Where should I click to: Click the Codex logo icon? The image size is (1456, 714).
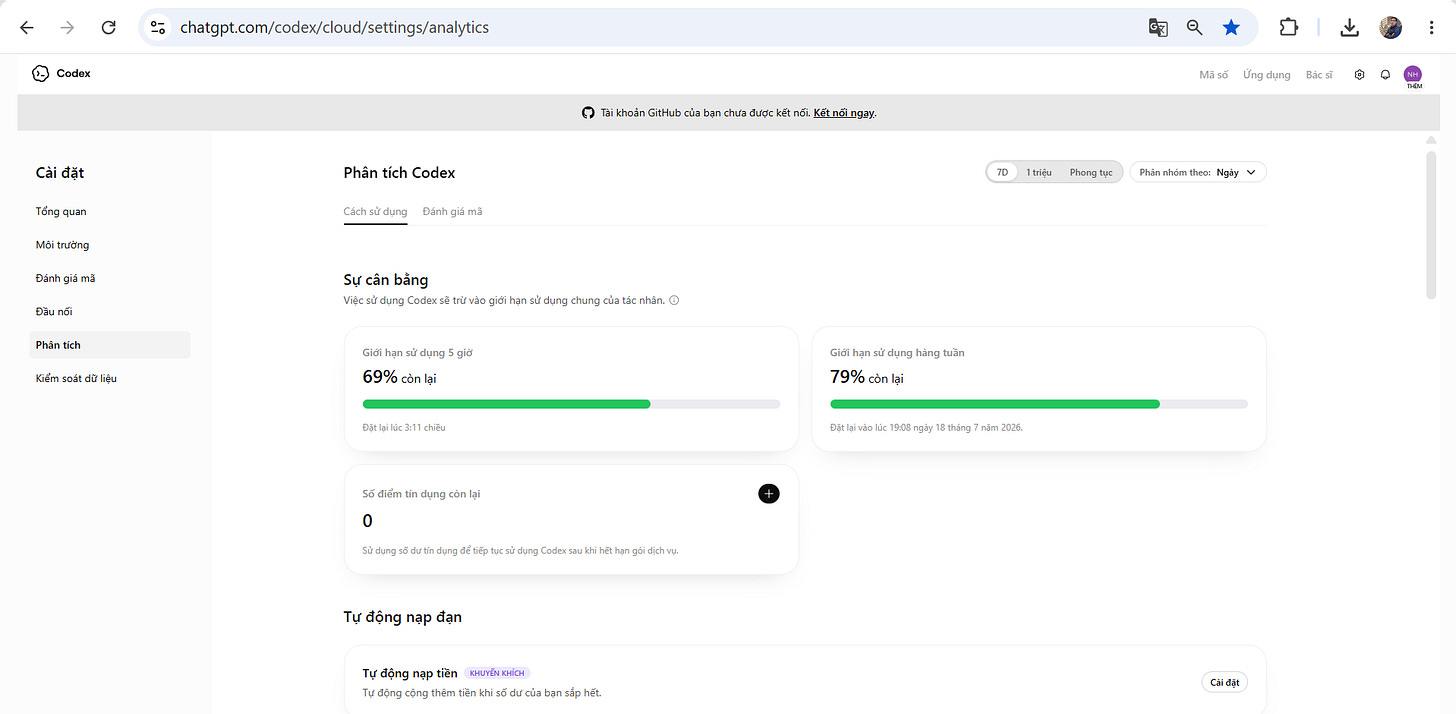click(40, 73)
